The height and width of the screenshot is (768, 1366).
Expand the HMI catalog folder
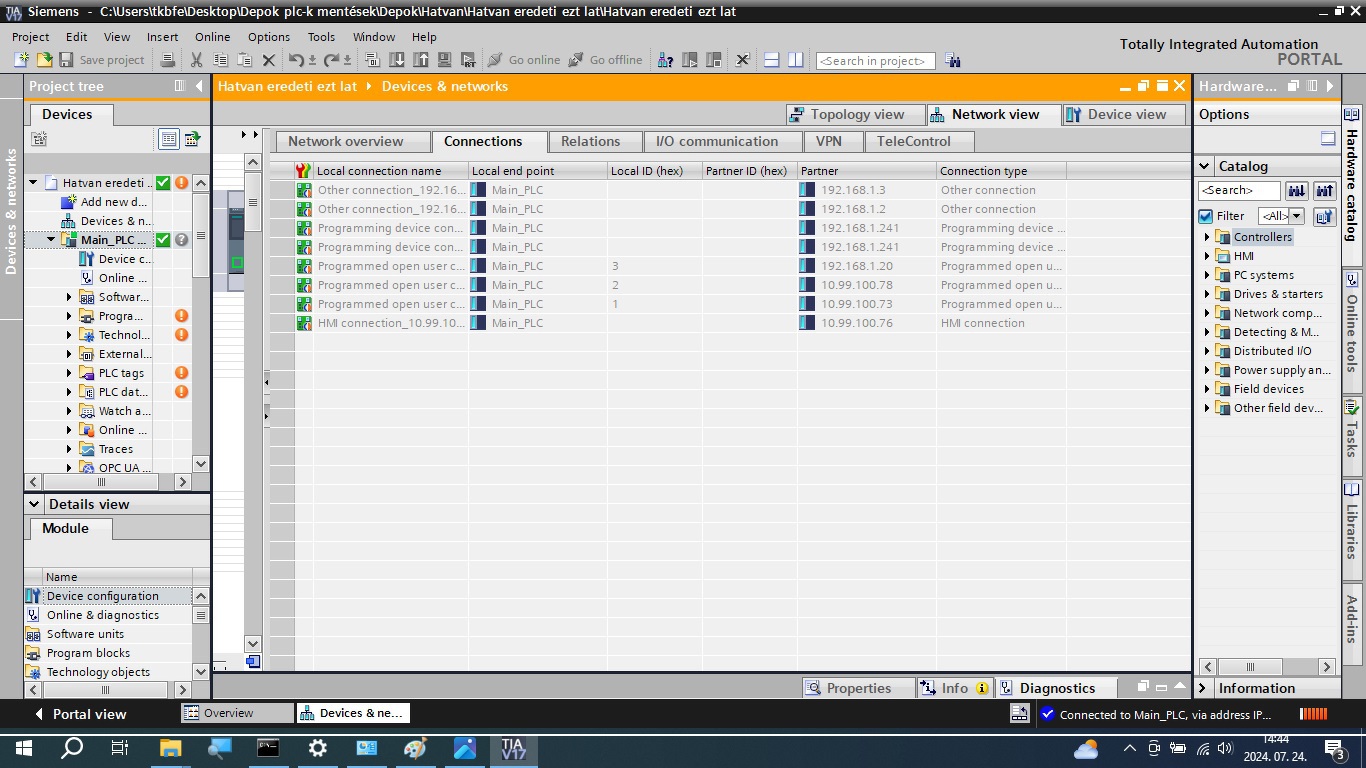tap(1208, 256)
